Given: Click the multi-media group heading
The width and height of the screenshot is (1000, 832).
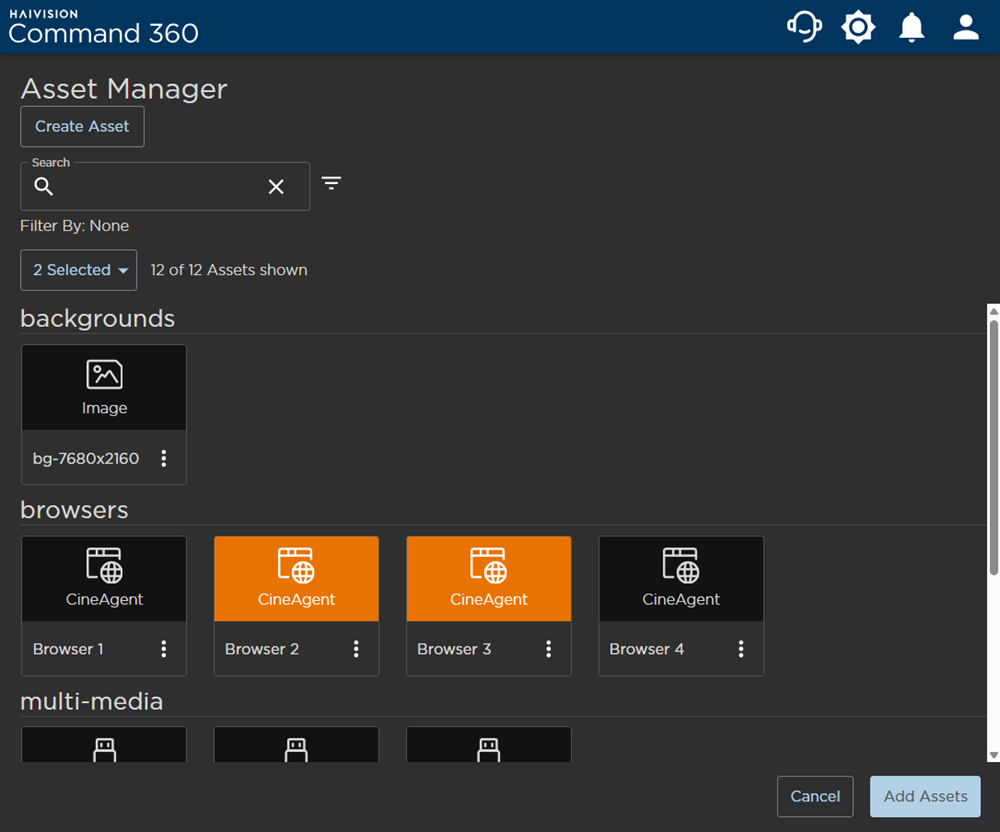Looking at the screenshot, I should point(92,701).
